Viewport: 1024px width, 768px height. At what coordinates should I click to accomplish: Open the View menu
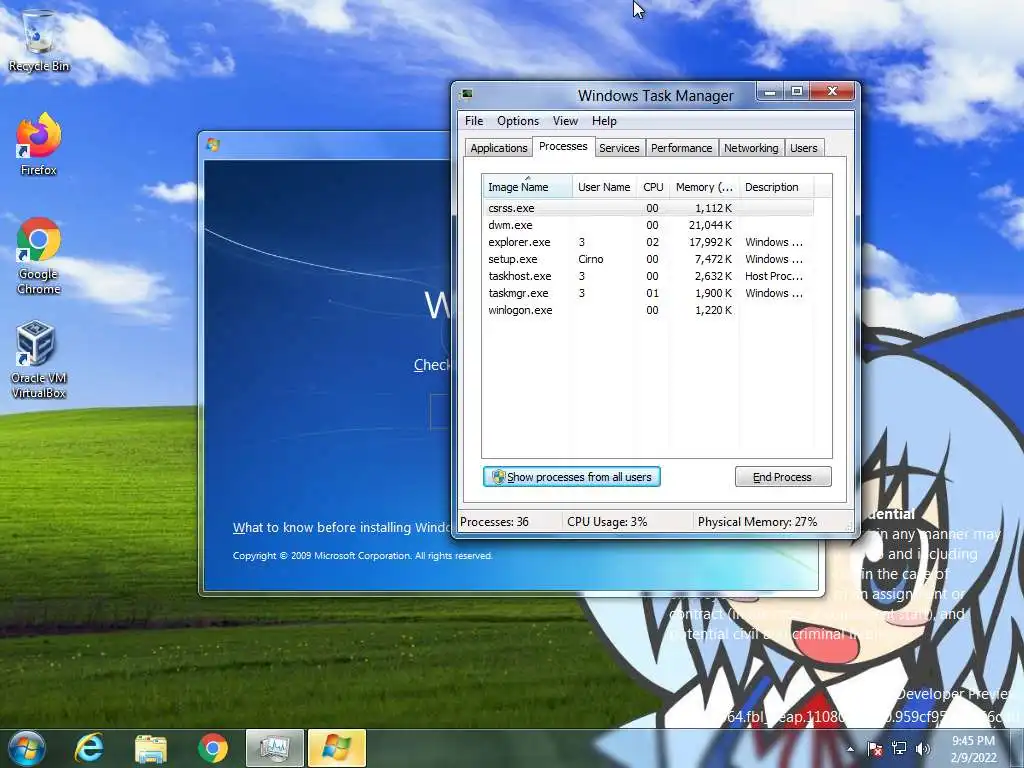tap(565, 121)
